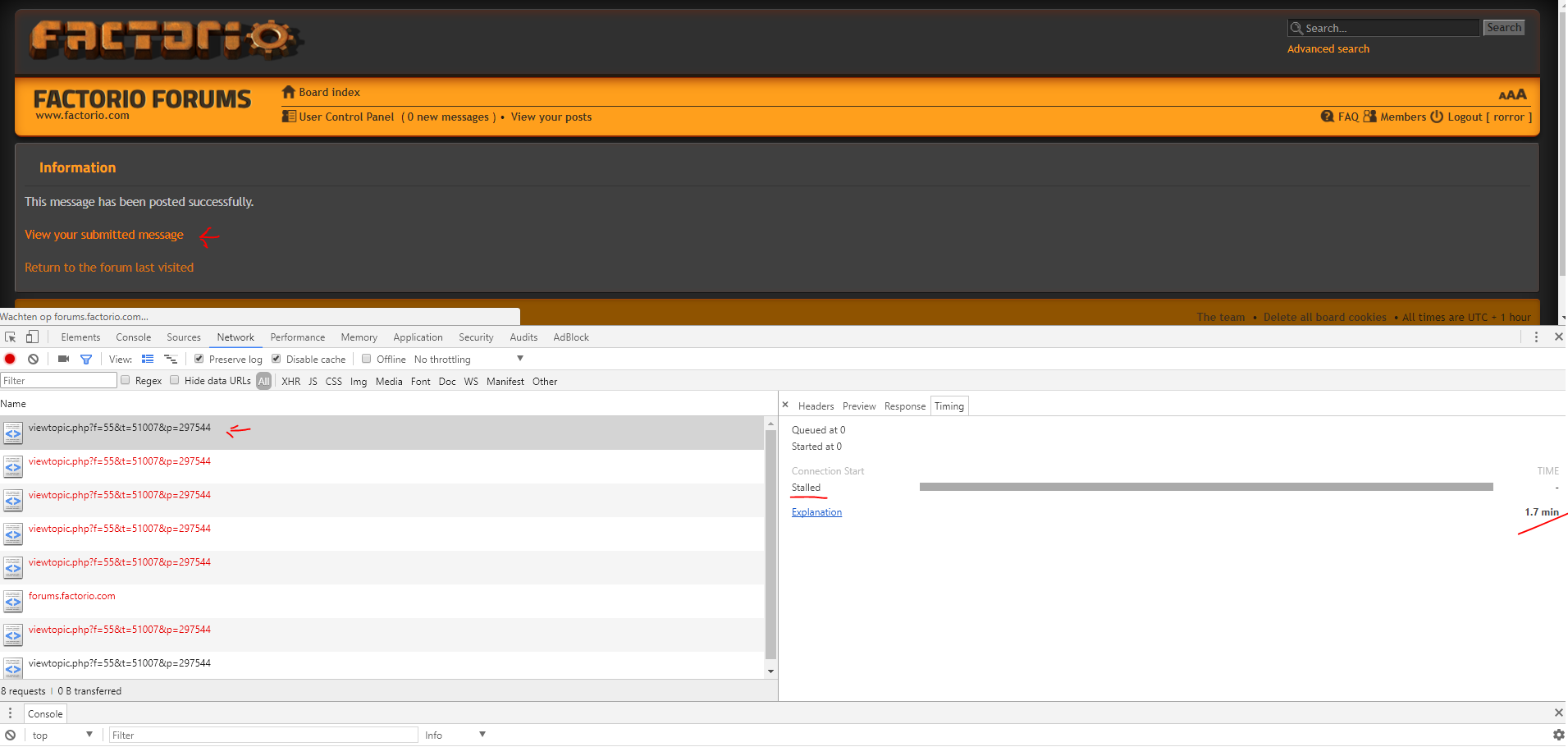The width and height of the screenshot is (1568, 747).
Task: Open the console log level Info dropdown
Action: click(x=455, y=736)
